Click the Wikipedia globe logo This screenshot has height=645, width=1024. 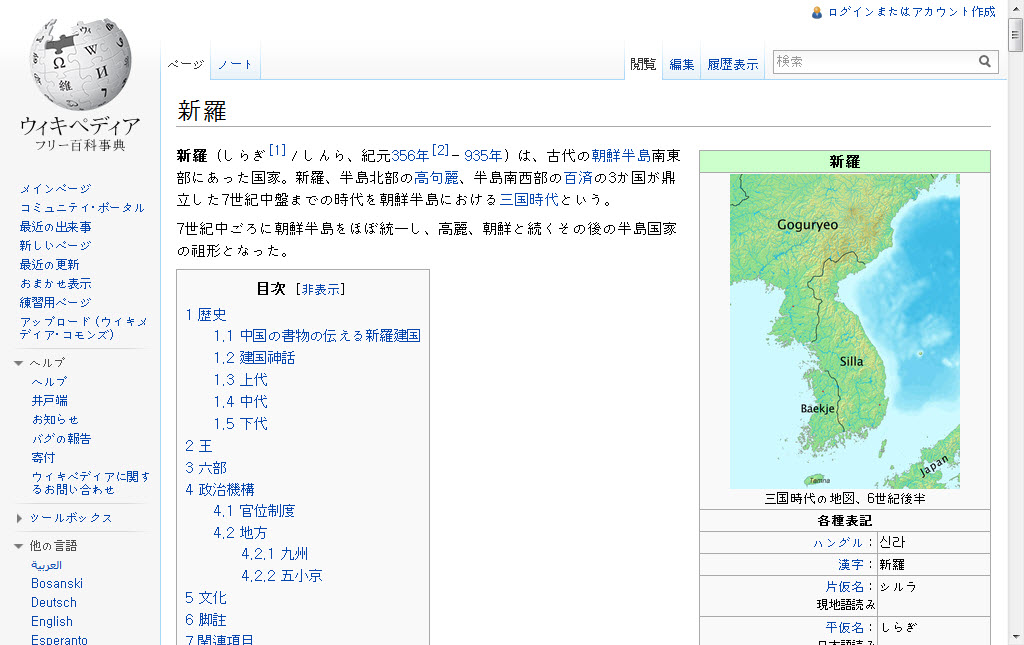click(x=80, y=65)
